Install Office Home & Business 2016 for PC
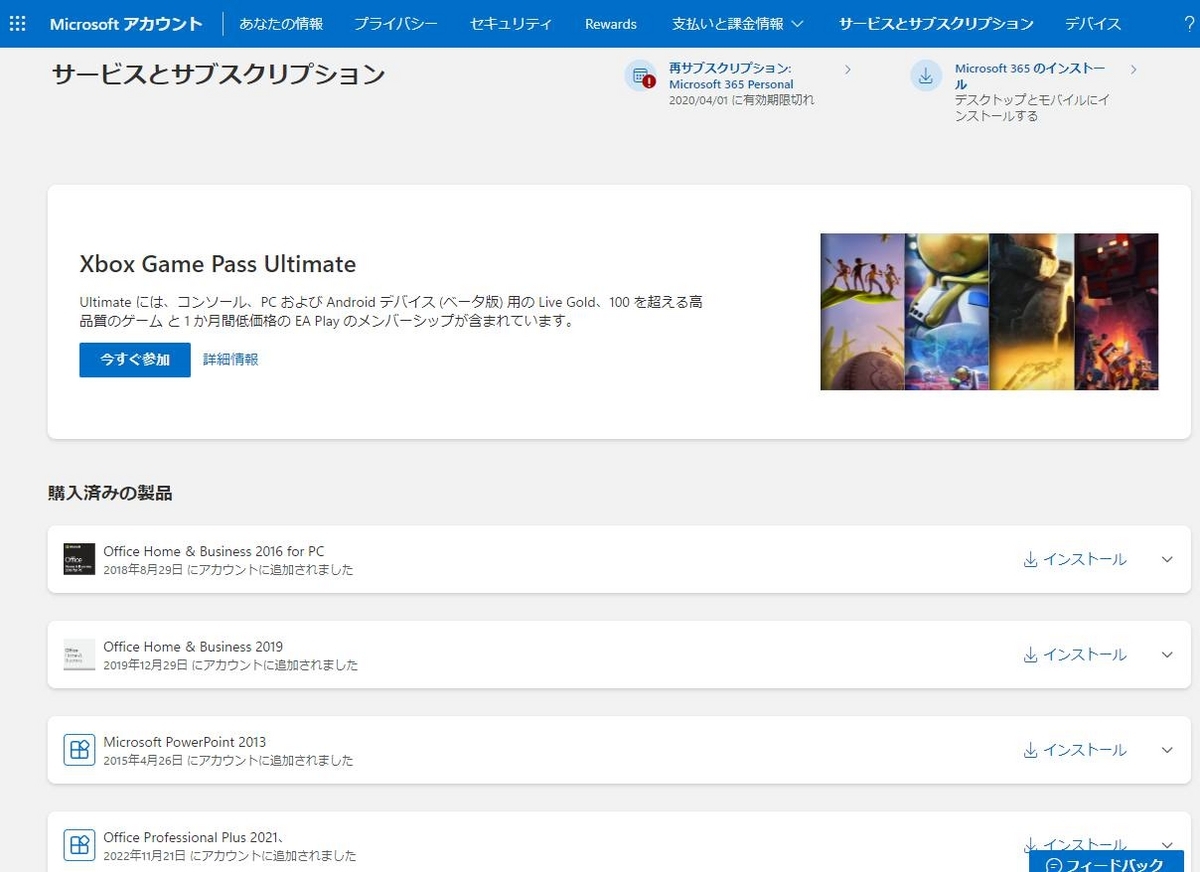This screenshot has width=1200, height=872. 1075,559
